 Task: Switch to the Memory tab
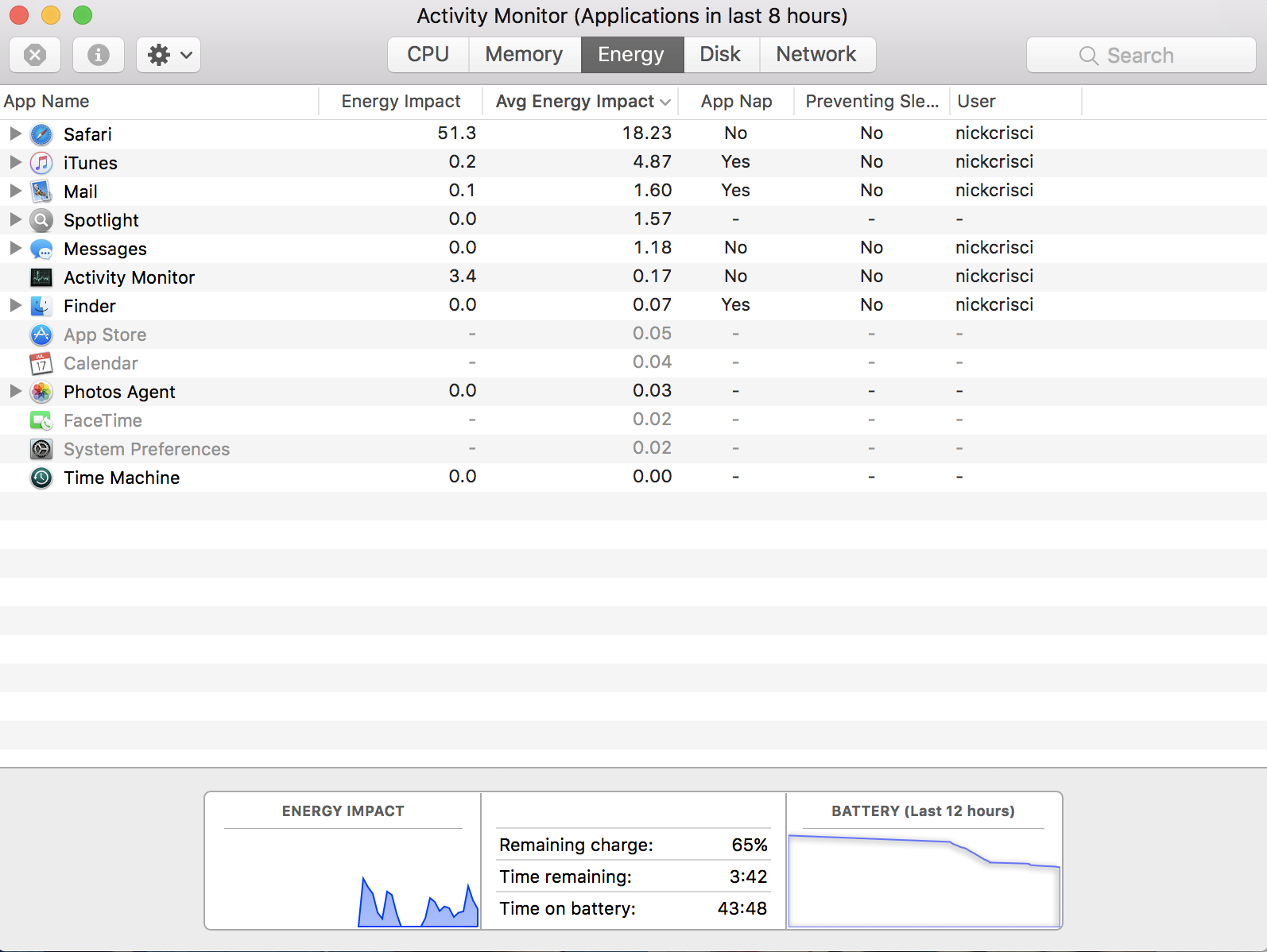(x=525, y=55)
